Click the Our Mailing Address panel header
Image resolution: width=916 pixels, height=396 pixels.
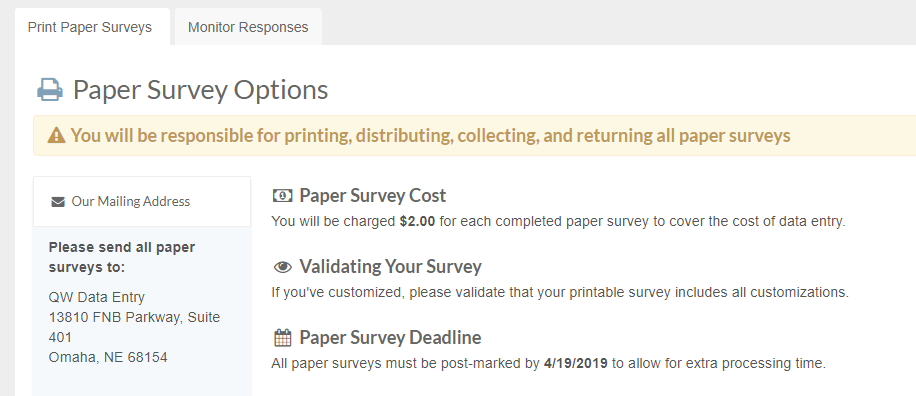[x=142, y=202]
